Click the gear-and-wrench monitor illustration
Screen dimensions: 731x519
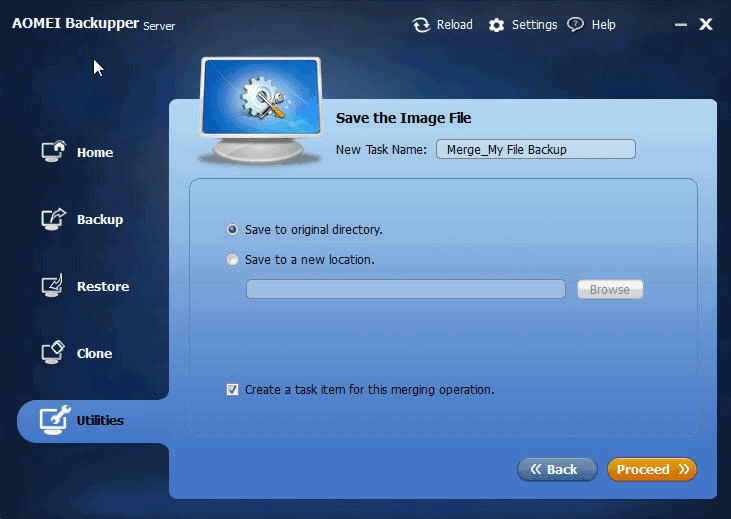(x=261, y=111)
